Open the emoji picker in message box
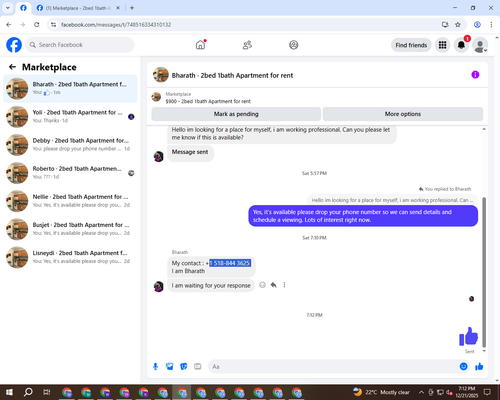 pyautogui.click(x=463, y=367)
